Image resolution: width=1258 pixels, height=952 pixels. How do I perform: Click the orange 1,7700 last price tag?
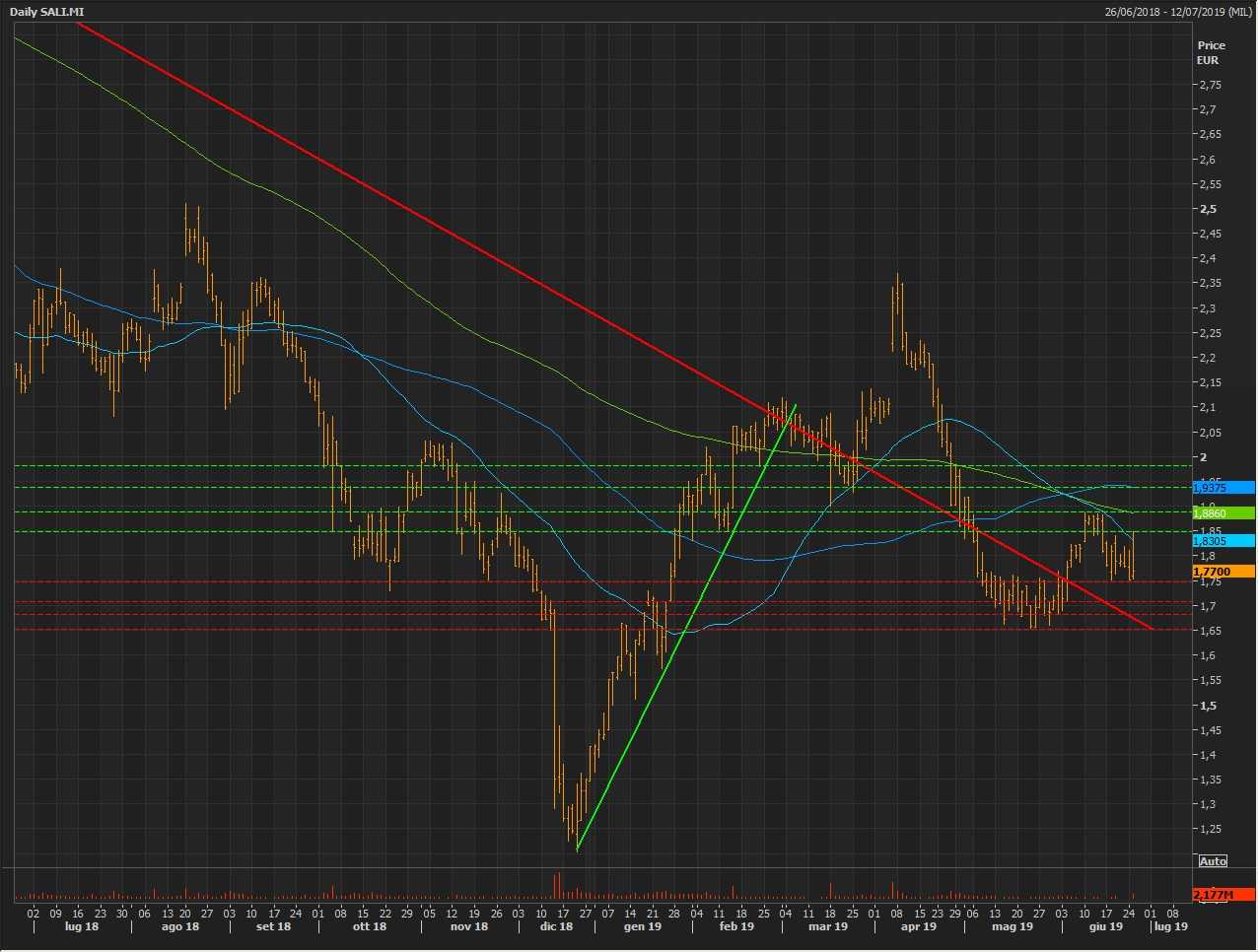coord(1223,572)
